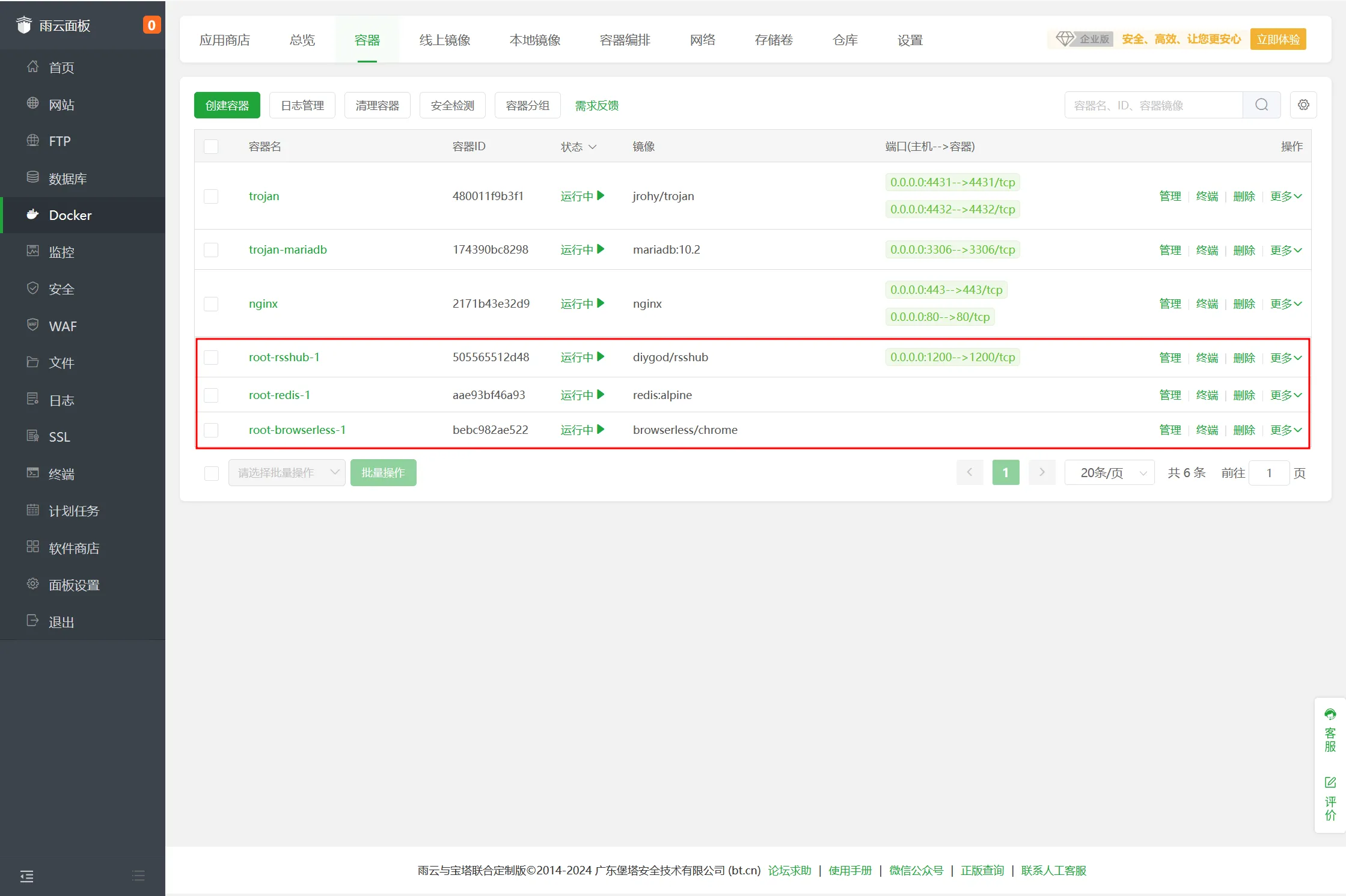Click 删除 for trojan-mariadb
The image size is (1346, 896).
[1244, 250]
